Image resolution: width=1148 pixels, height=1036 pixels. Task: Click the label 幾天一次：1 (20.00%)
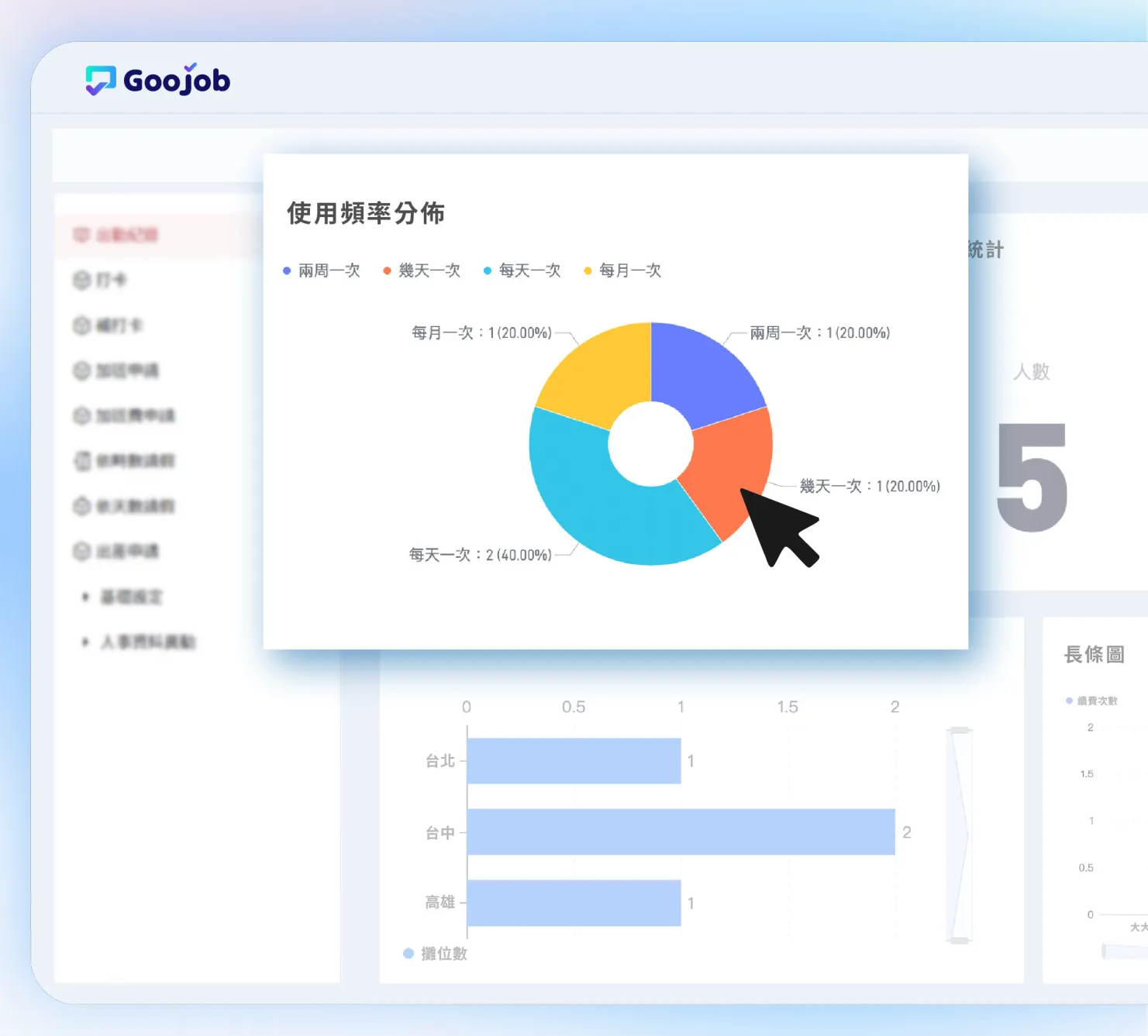click(870, 487)
